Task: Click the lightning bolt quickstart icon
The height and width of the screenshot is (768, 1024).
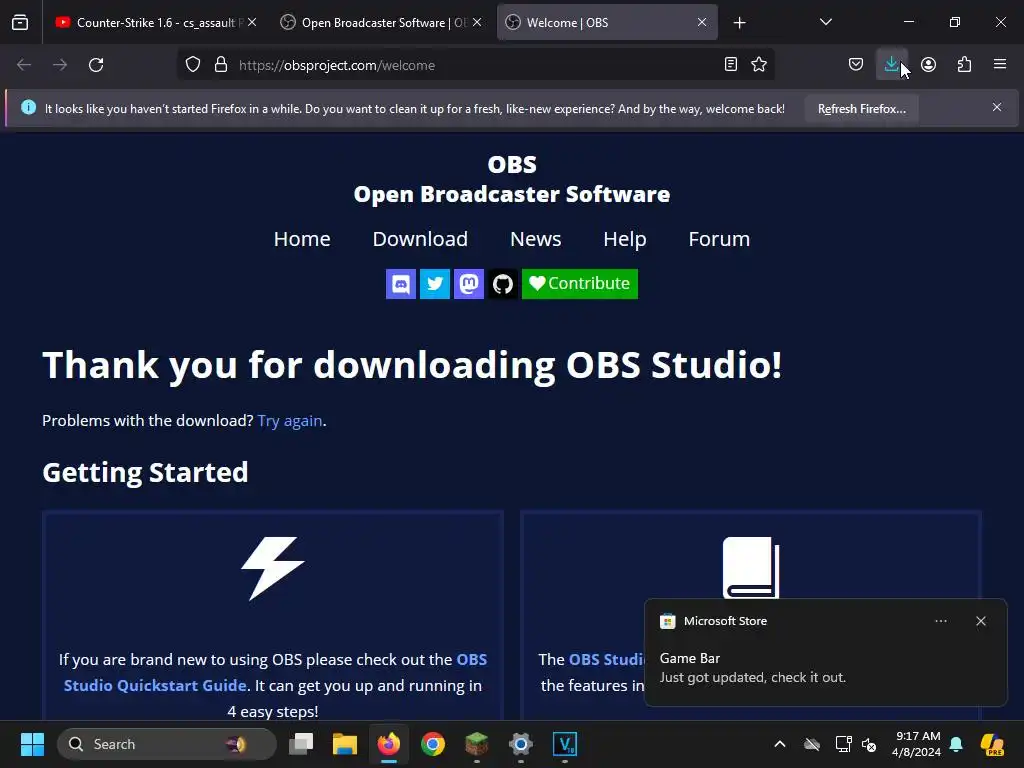Action: [x=273, y=568]
